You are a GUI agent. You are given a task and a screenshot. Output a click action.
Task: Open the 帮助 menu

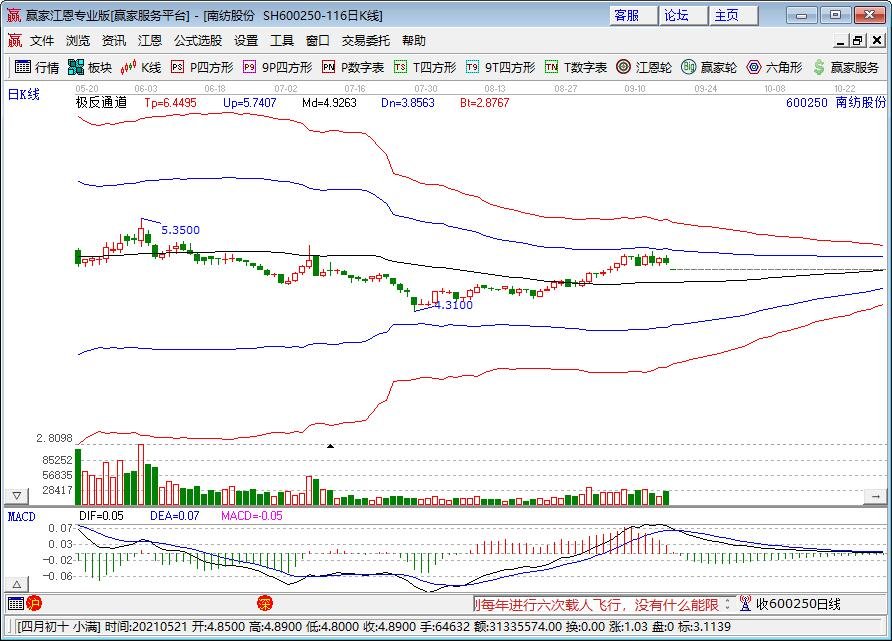[414, 40]
